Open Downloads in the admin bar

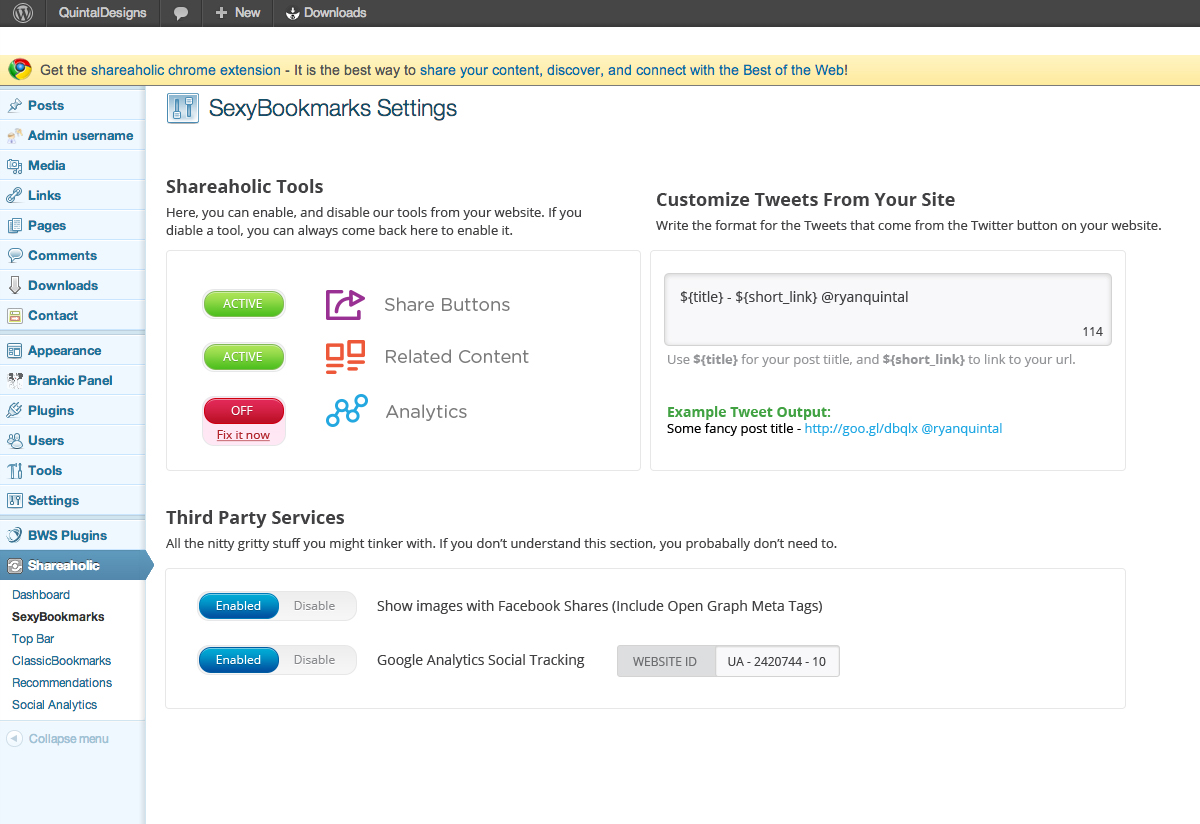(326, 13)
